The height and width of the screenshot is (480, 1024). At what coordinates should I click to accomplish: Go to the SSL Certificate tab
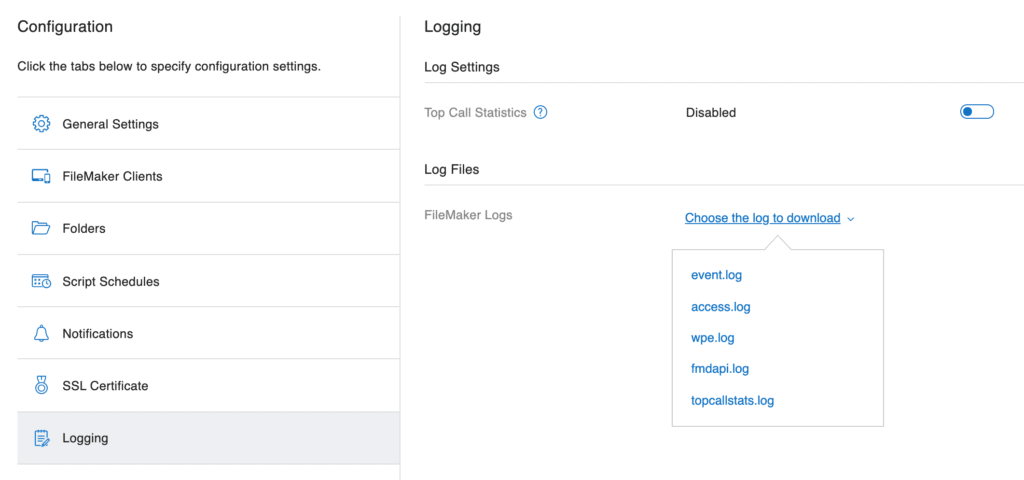tap(208, 385)
